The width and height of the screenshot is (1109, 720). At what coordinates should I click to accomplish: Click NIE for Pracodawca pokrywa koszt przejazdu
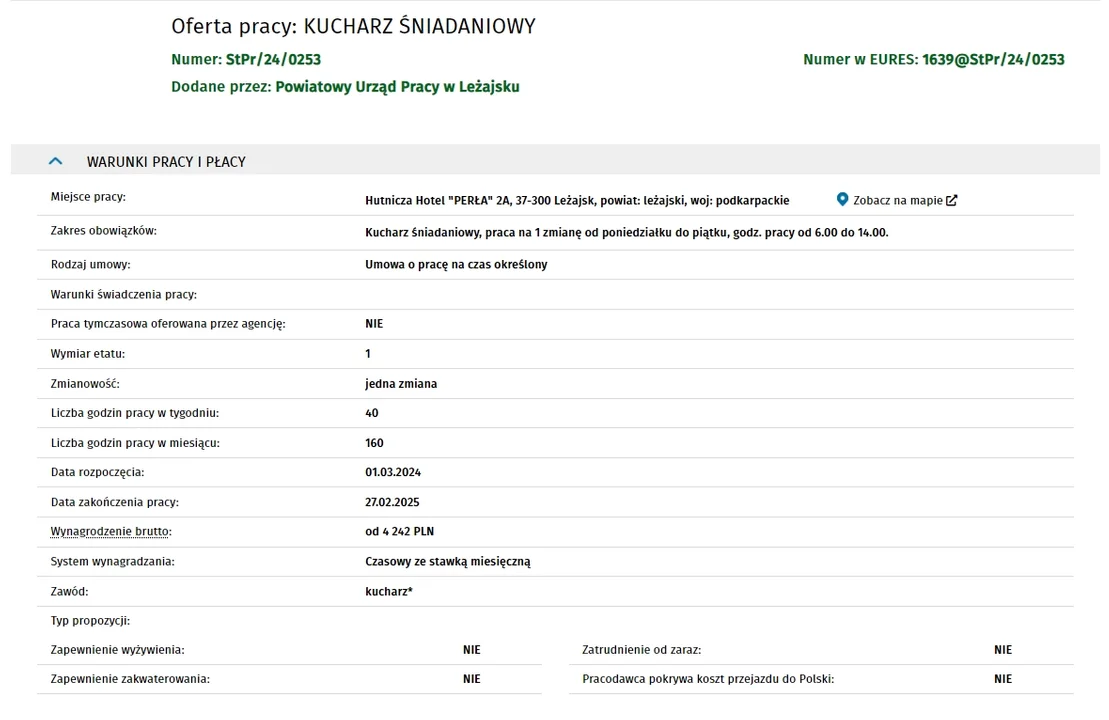click(1003, 678)
